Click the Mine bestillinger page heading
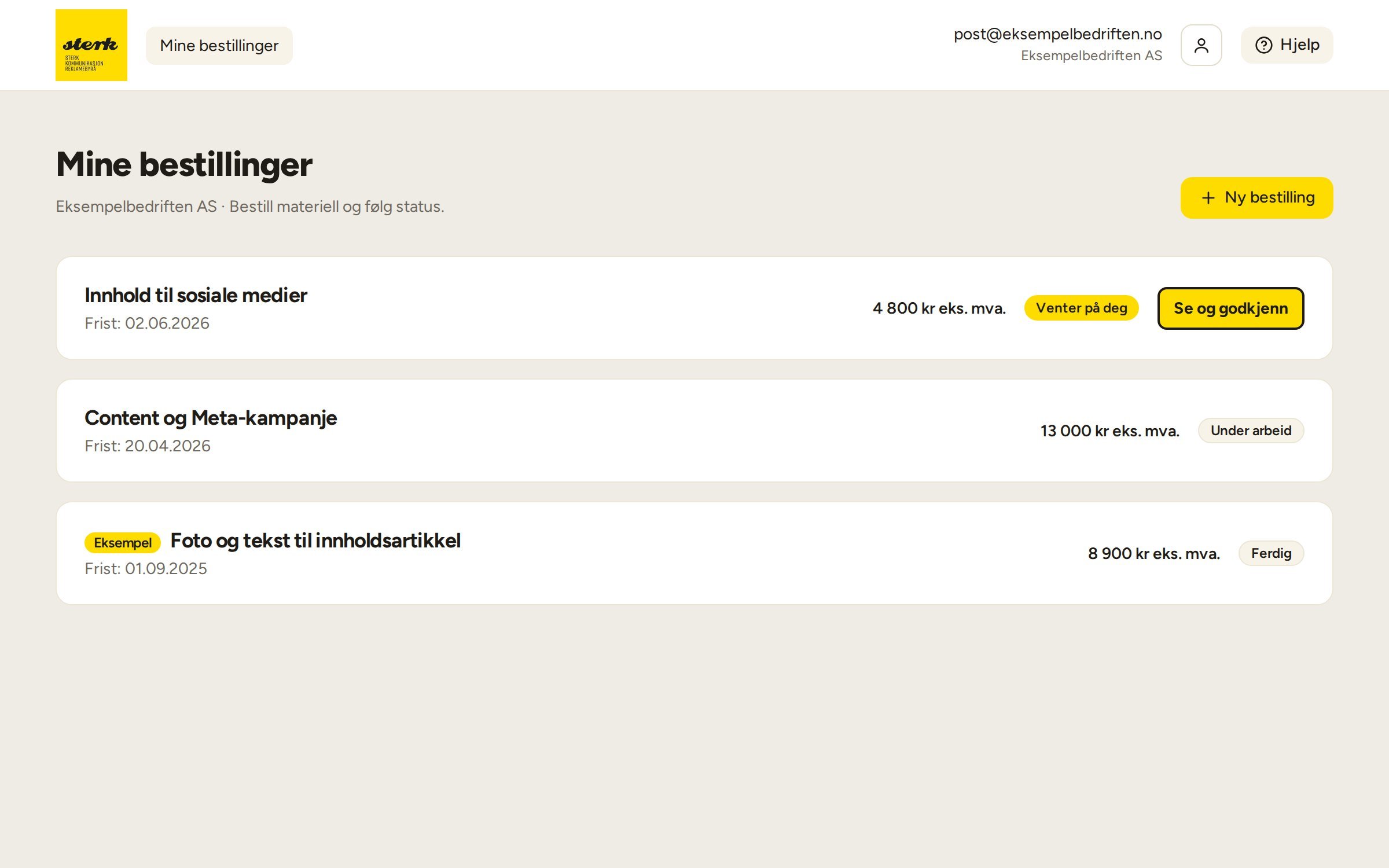Viewport: 1389px width, 868px height. [184, 164]
